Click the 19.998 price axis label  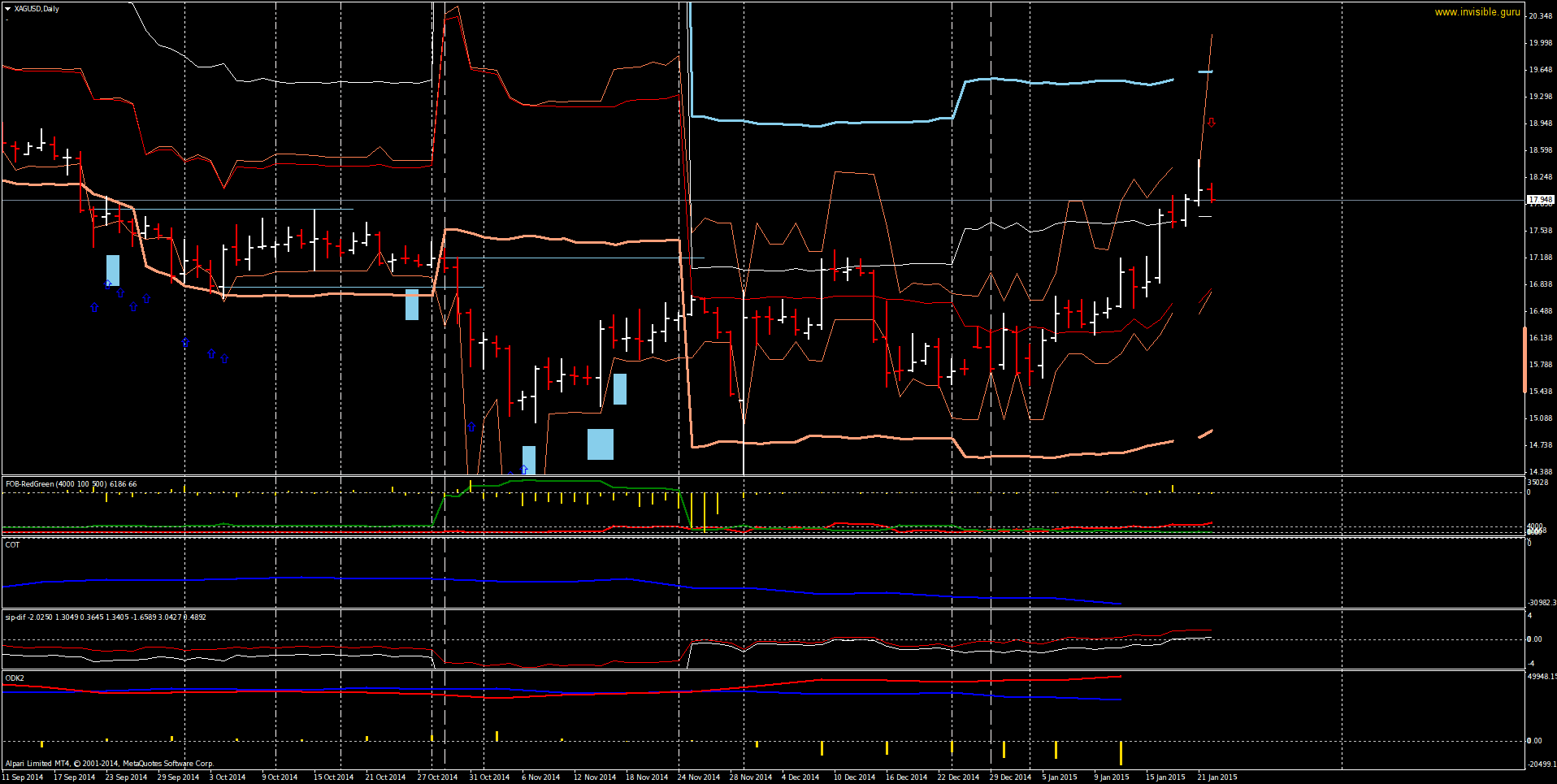tap(1541, 43)
